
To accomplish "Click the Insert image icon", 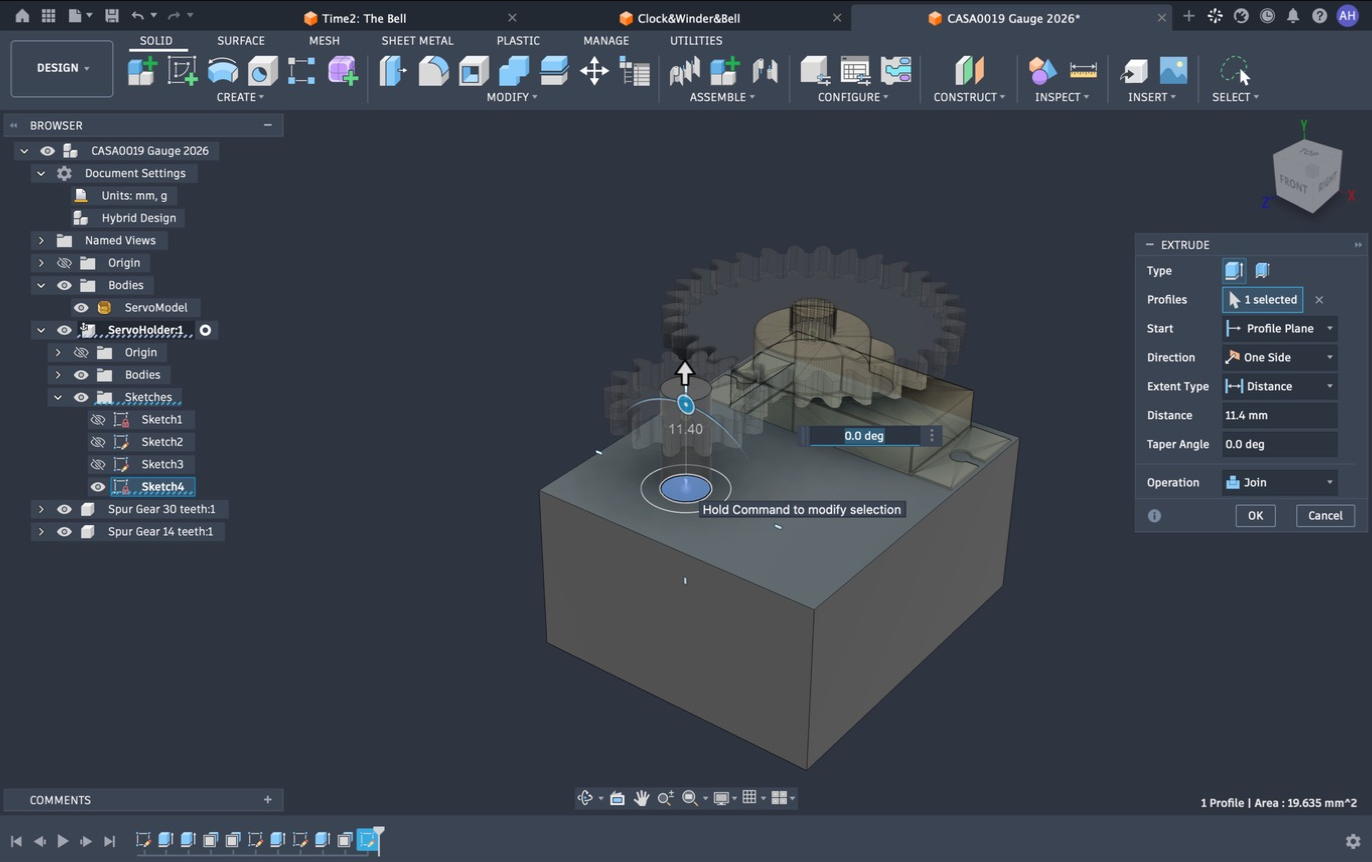I will (x=1173, y=71).
